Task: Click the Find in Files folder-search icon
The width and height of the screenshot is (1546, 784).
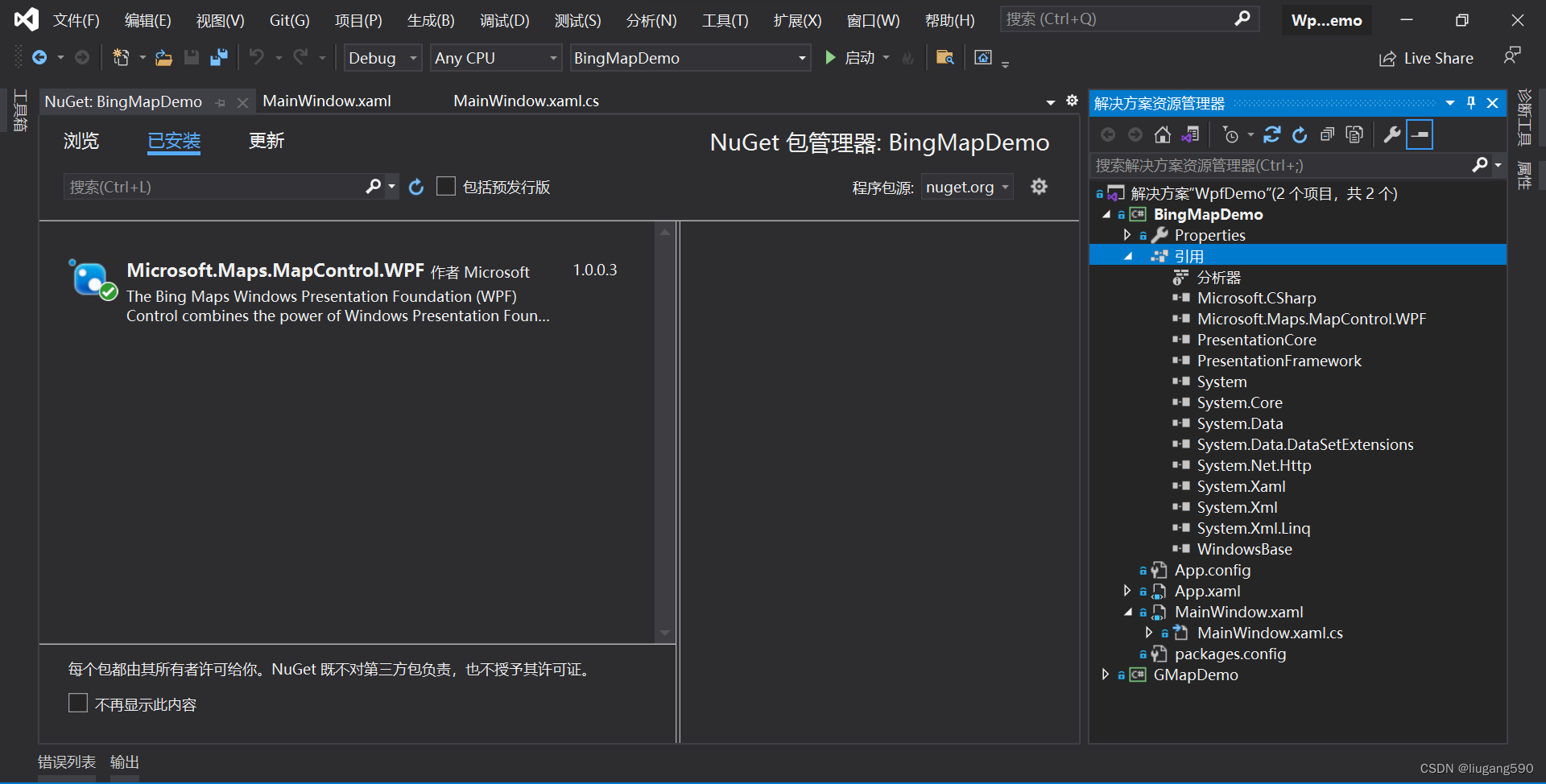Action: [945, 57]
